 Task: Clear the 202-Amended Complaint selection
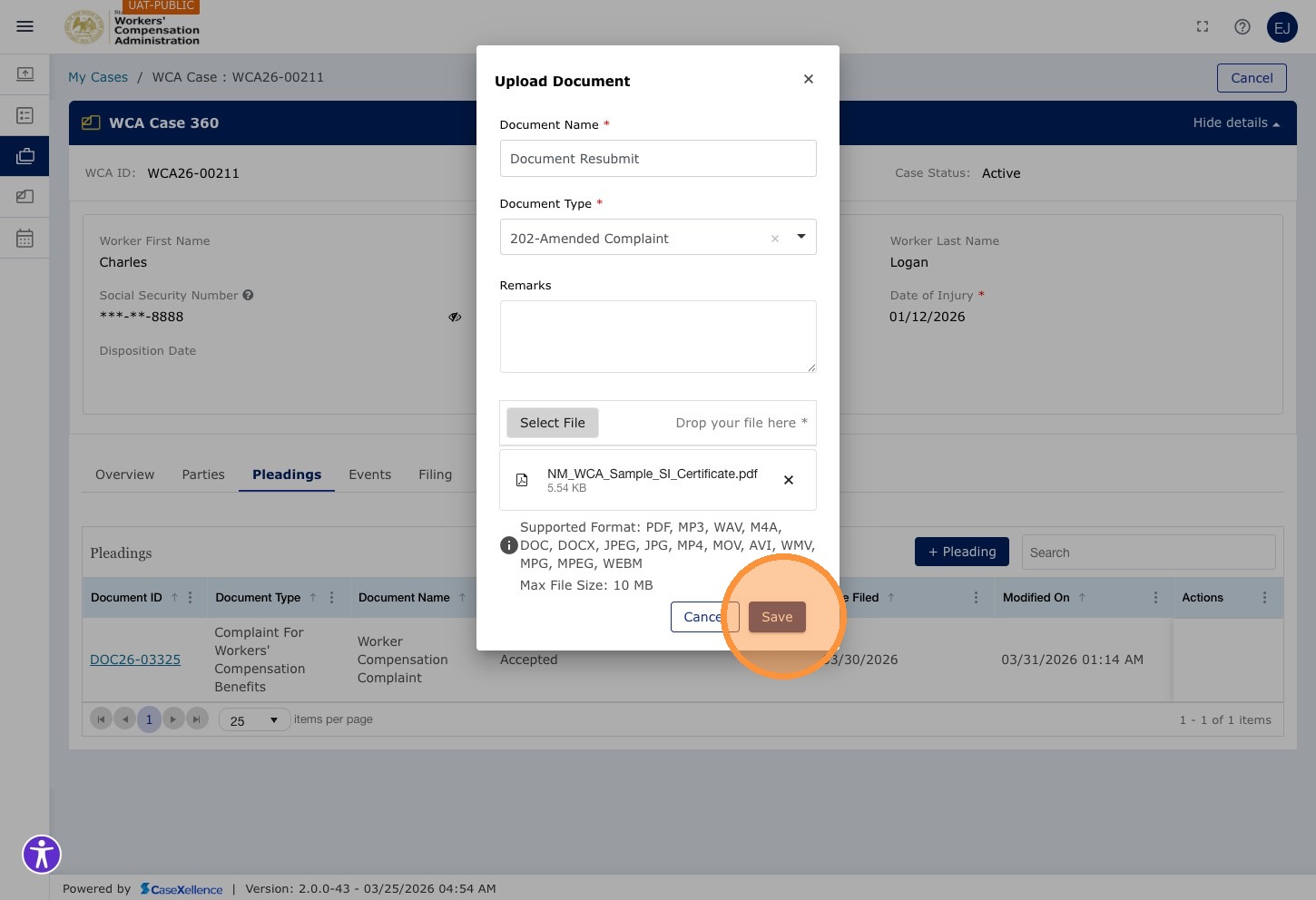(775, 239)
